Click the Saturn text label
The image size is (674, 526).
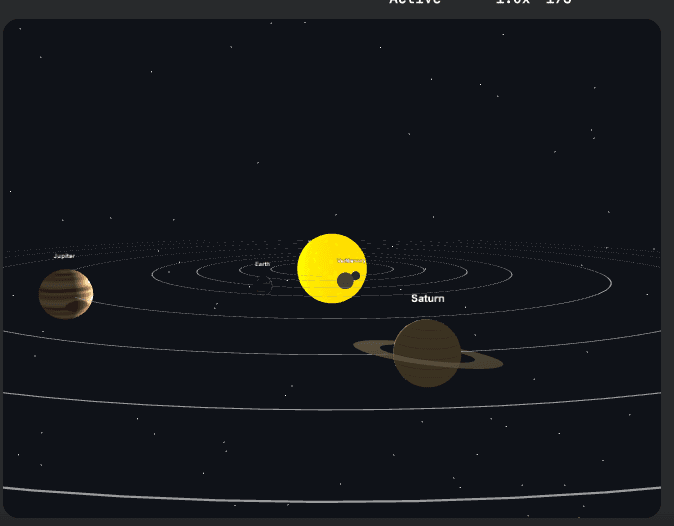tap(428, 299)
